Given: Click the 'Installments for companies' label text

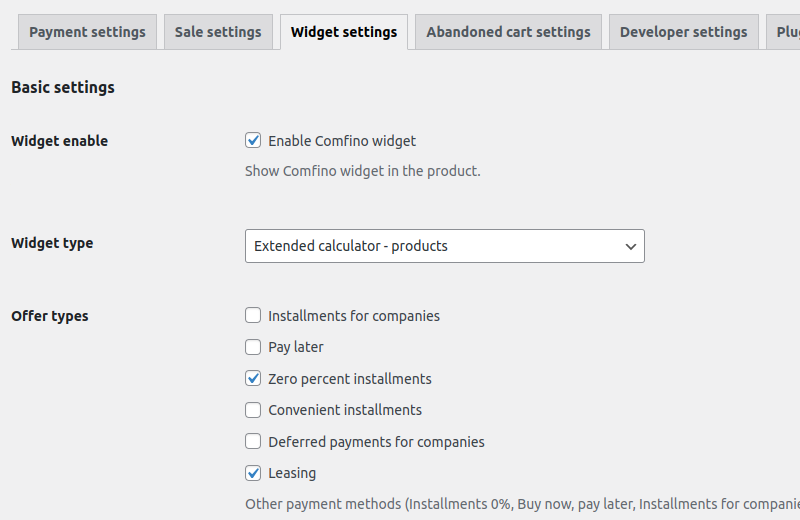Looking at the screenshot, I should [x=354, y=316].
